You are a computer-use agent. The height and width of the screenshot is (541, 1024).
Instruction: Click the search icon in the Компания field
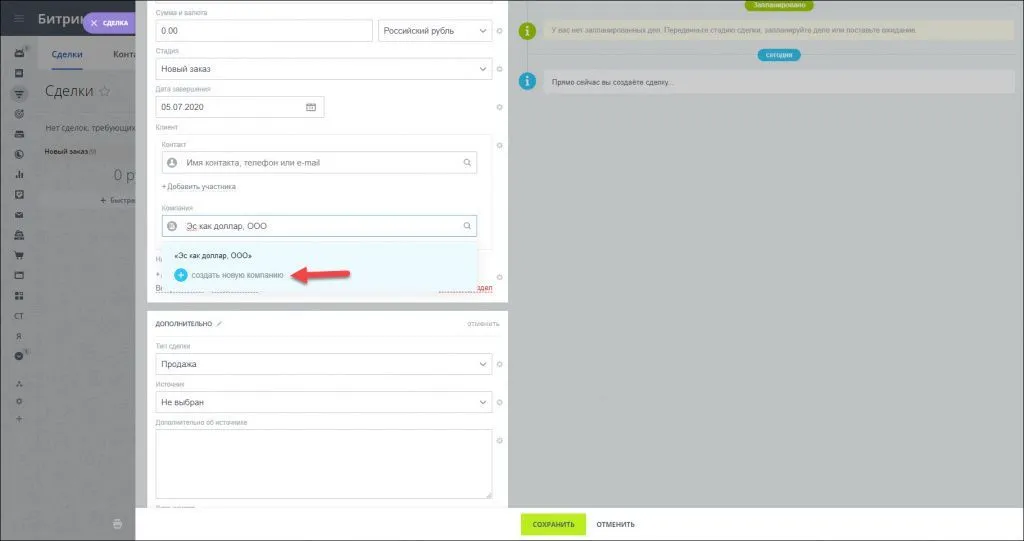466,227
